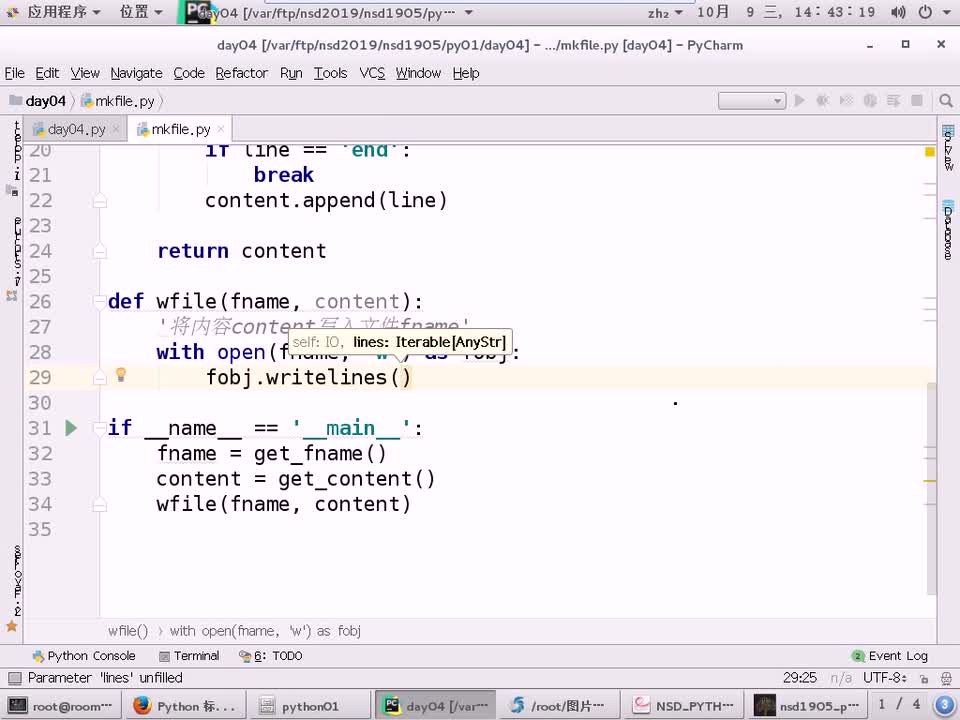Click wfile() in editor breadcrumb bar
Viewport: 960px width, 720px height.
[x=128, y=631]
